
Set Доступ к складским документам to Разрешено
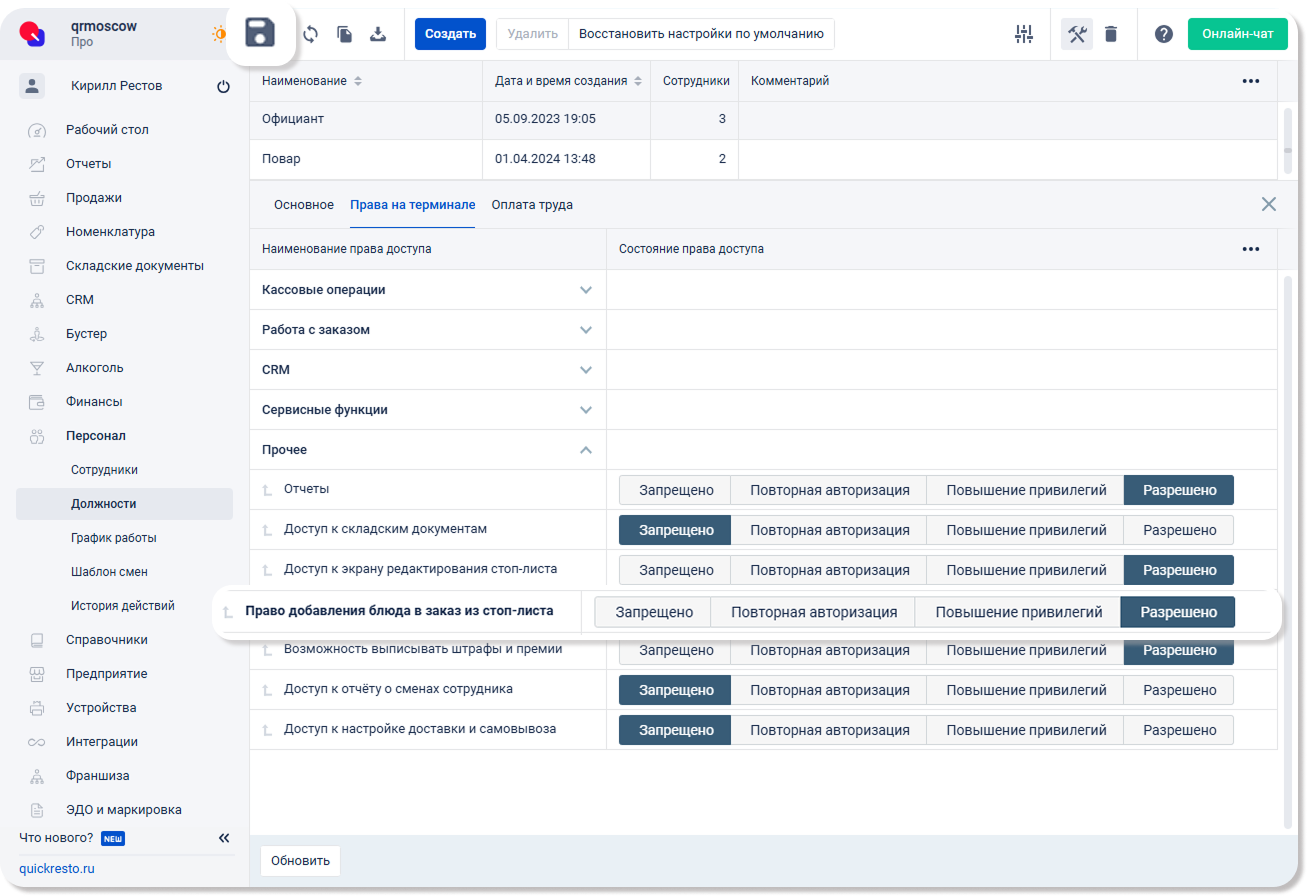[1180, 530]
